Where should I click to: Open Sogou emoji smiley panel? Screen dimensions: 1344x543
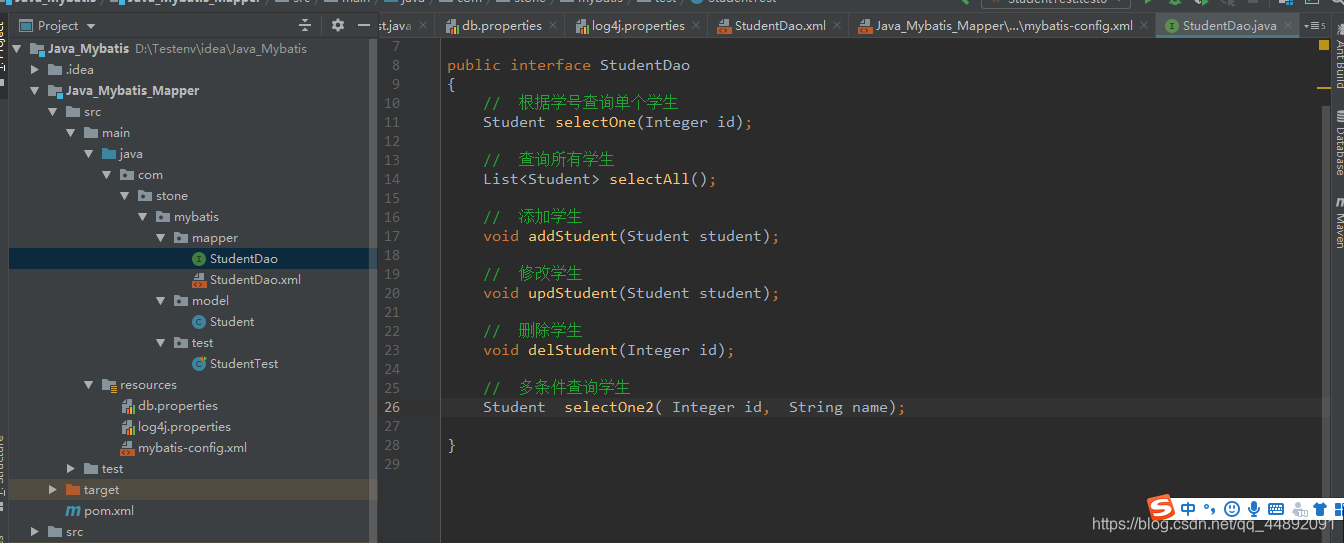[1232, 509]
